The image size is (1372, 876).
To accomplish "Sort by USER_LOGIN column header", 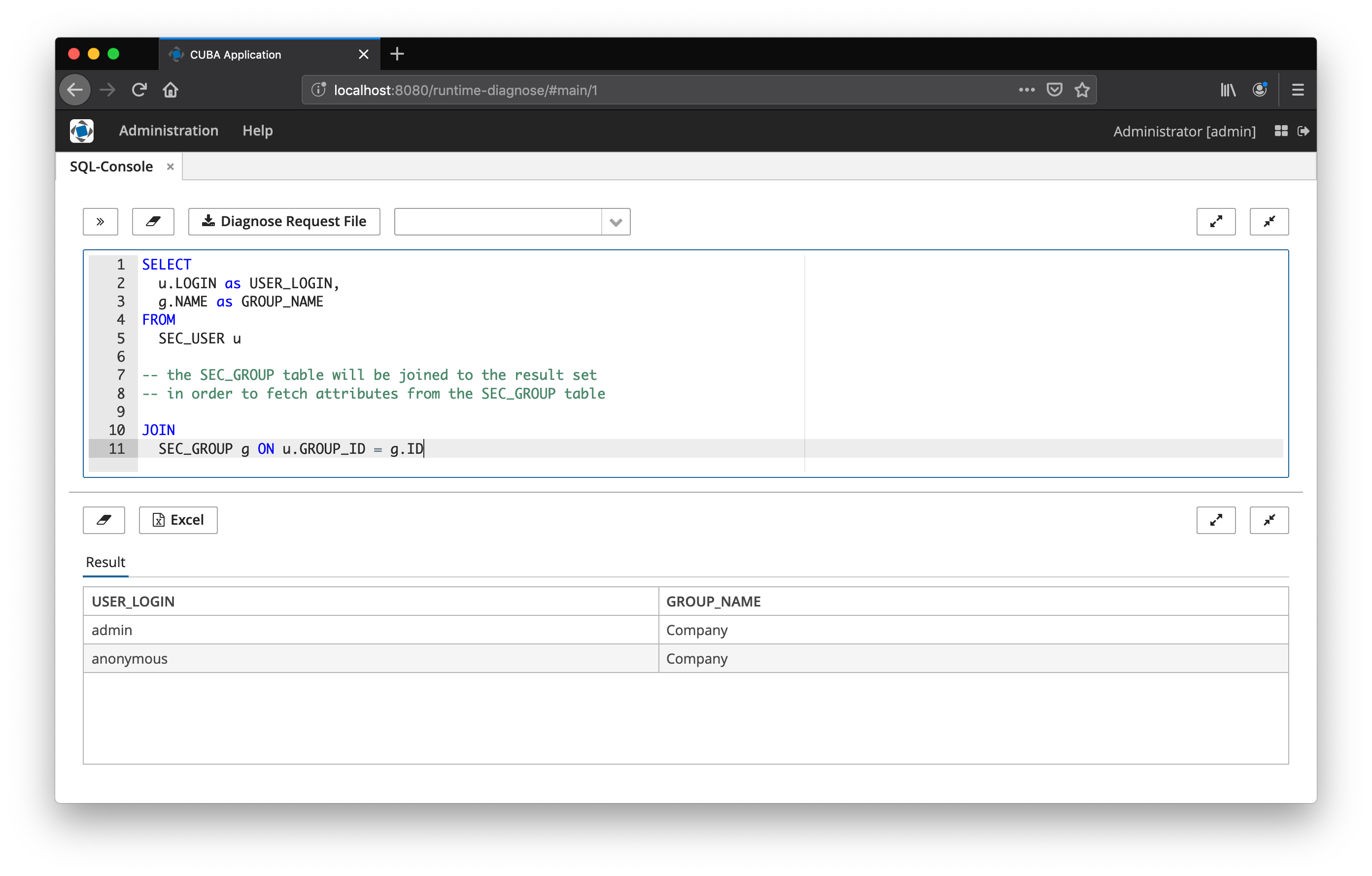I will (x=371, y=602).
